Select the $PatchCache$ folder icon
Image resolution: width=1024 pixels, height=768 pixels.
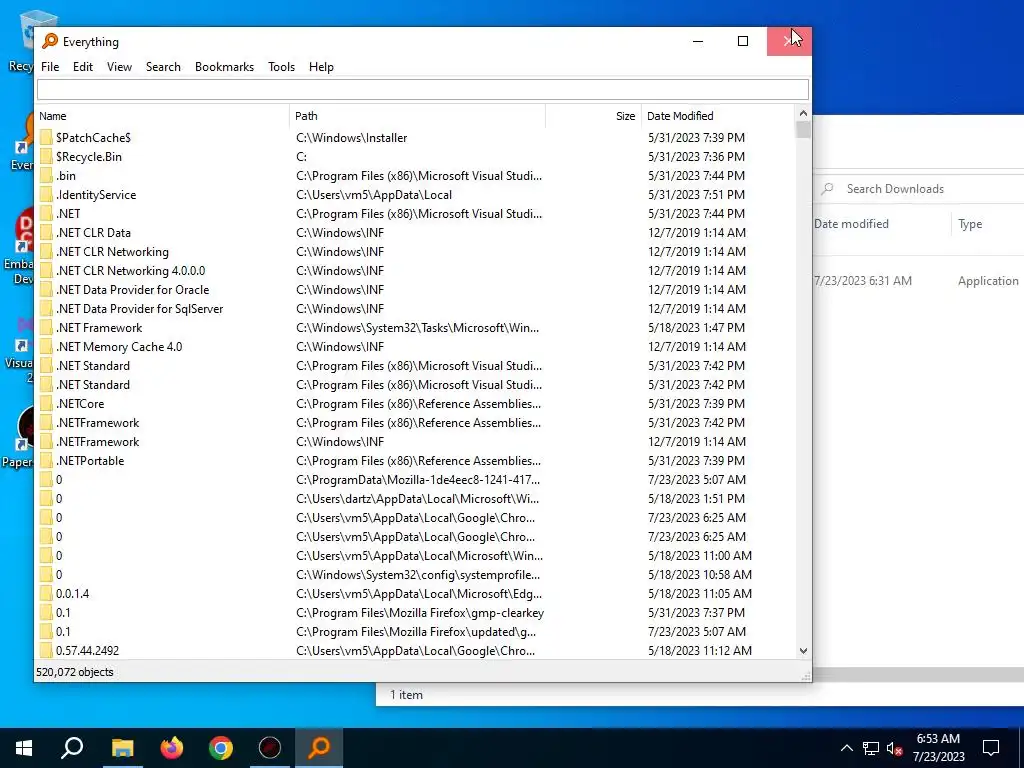(46, 137)
